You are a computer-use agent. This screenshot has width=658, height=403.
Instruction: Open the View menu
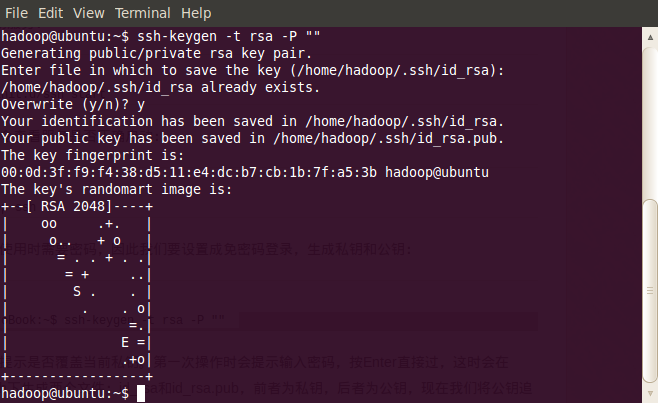point(89,13)
